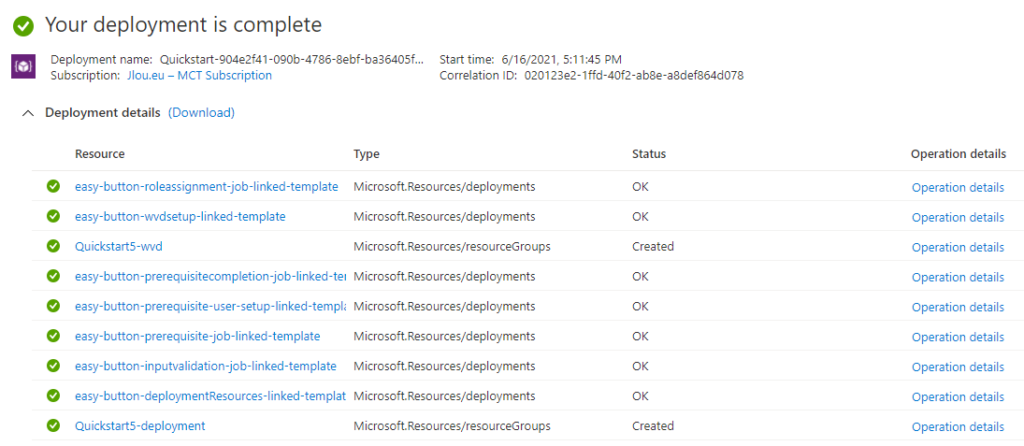Click green status icon of prerequisitecompletion-job row
The height and width of the screenshot is (446, 1024).
(54, 276)
